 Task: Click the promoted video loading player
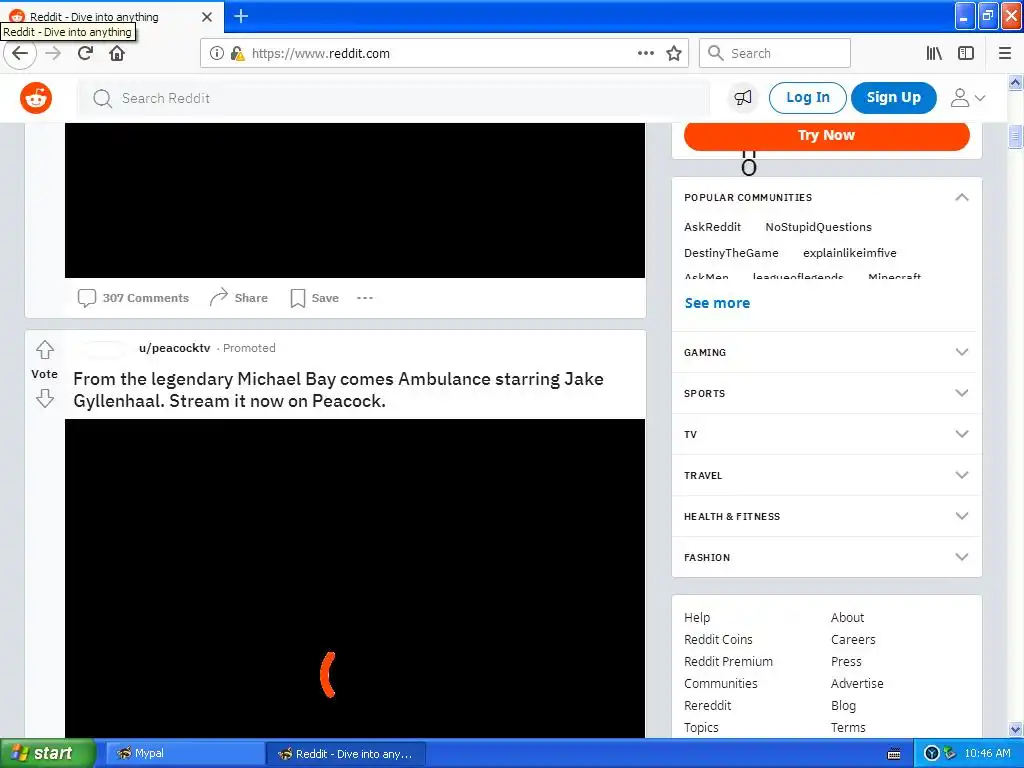(355, 578)
